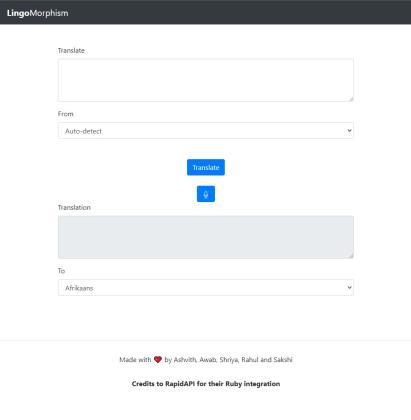Screen dimensions: 411x420
Task: Open the To language Afrikaans dropdown
Action: 206,288
